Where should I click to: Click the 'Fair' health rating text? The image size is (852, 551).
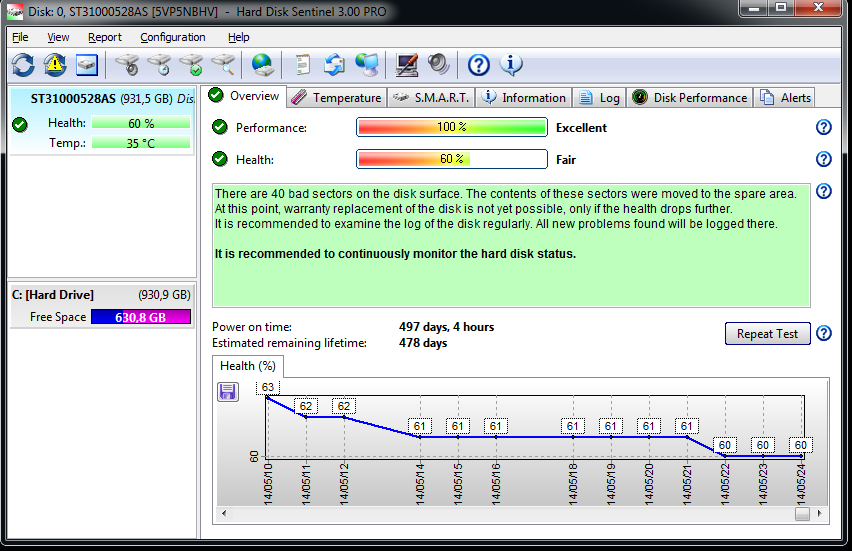(566, 160)
